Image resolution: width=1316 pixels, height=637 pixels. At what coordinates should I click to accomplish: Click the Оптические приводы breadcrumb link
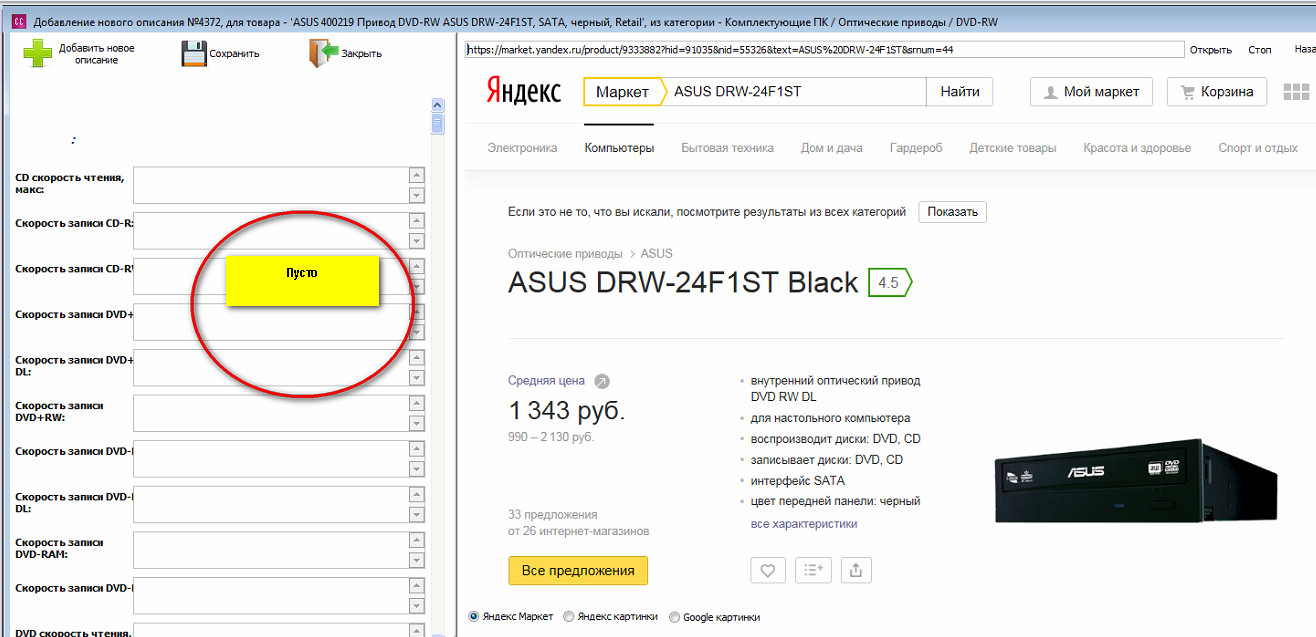click(x=565, y=254)
